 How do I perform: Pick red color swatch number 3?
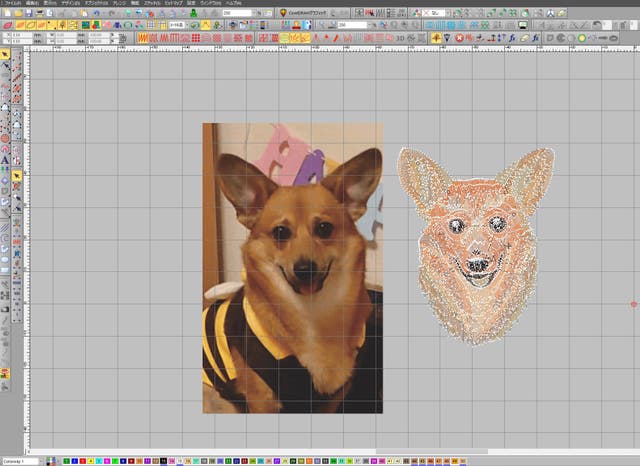tap(83, 461)
